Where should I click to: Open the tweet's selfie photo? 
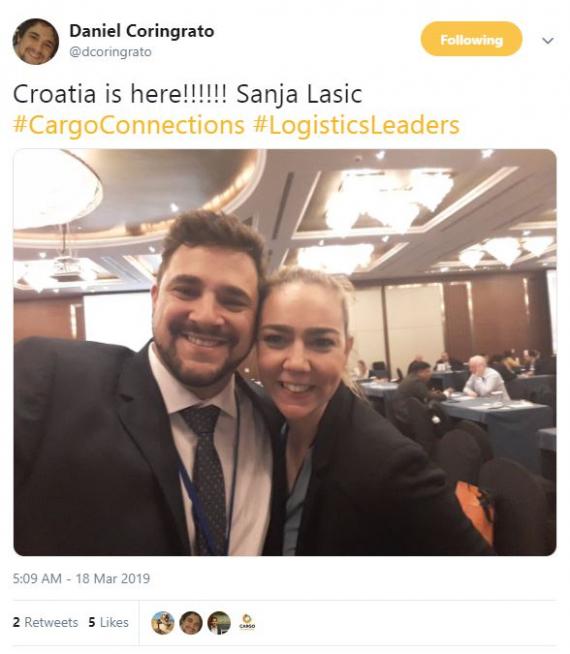(285, 352)
